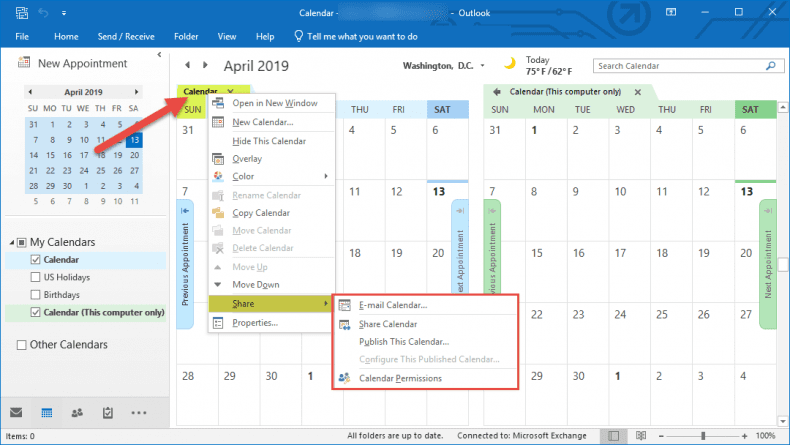Click the search magnifier in Search Calendar
Viewport: 790px width, 445px height.
click(x=773, y=66)
